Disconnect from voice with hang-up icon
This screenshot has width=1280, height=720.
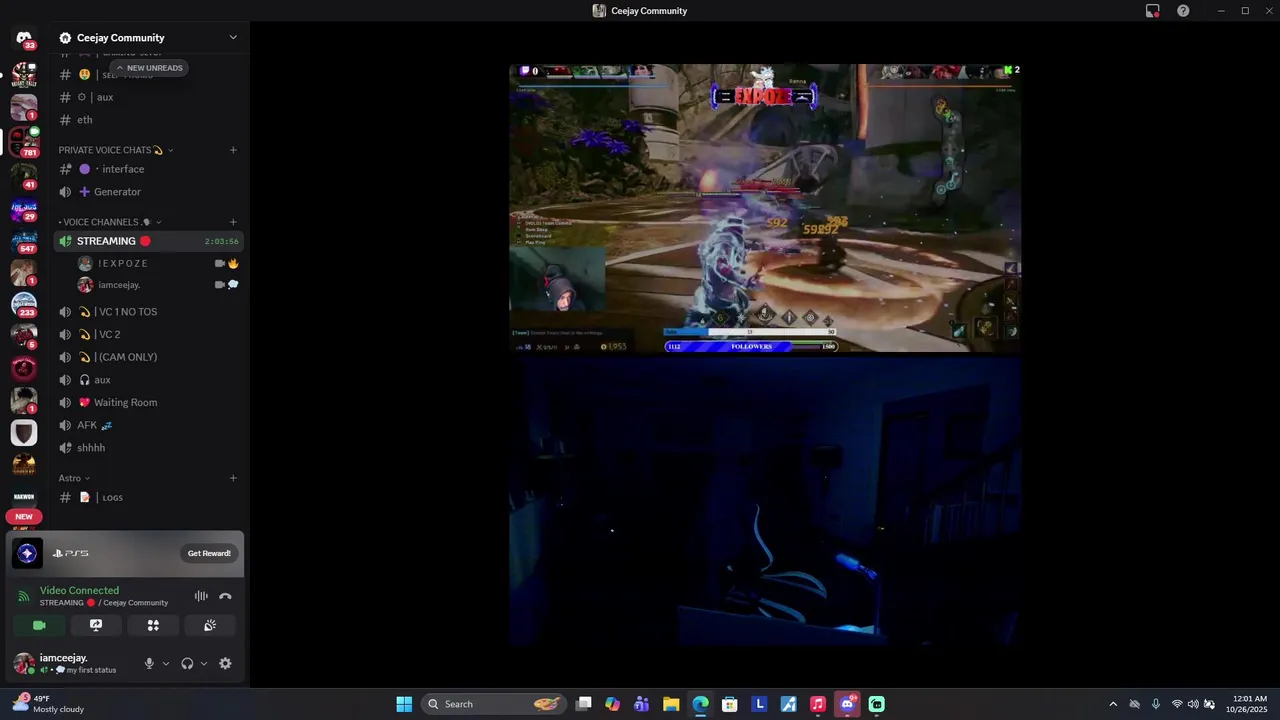click(x=225, y=596)
